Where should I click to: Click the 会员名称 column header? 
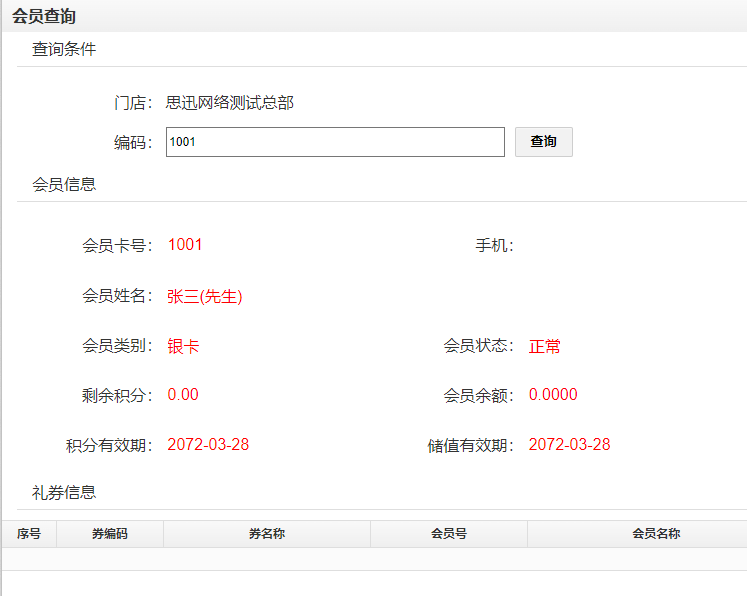point(656,534)
